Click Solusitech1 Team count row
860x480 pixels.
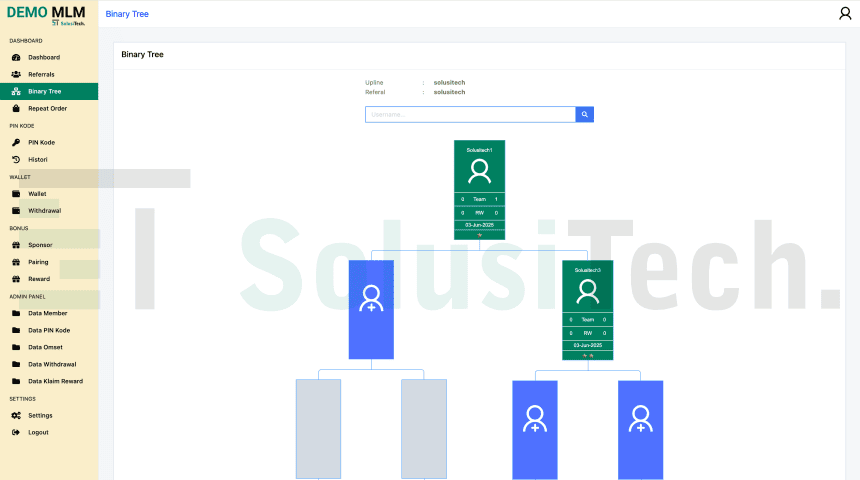[479, 199]
